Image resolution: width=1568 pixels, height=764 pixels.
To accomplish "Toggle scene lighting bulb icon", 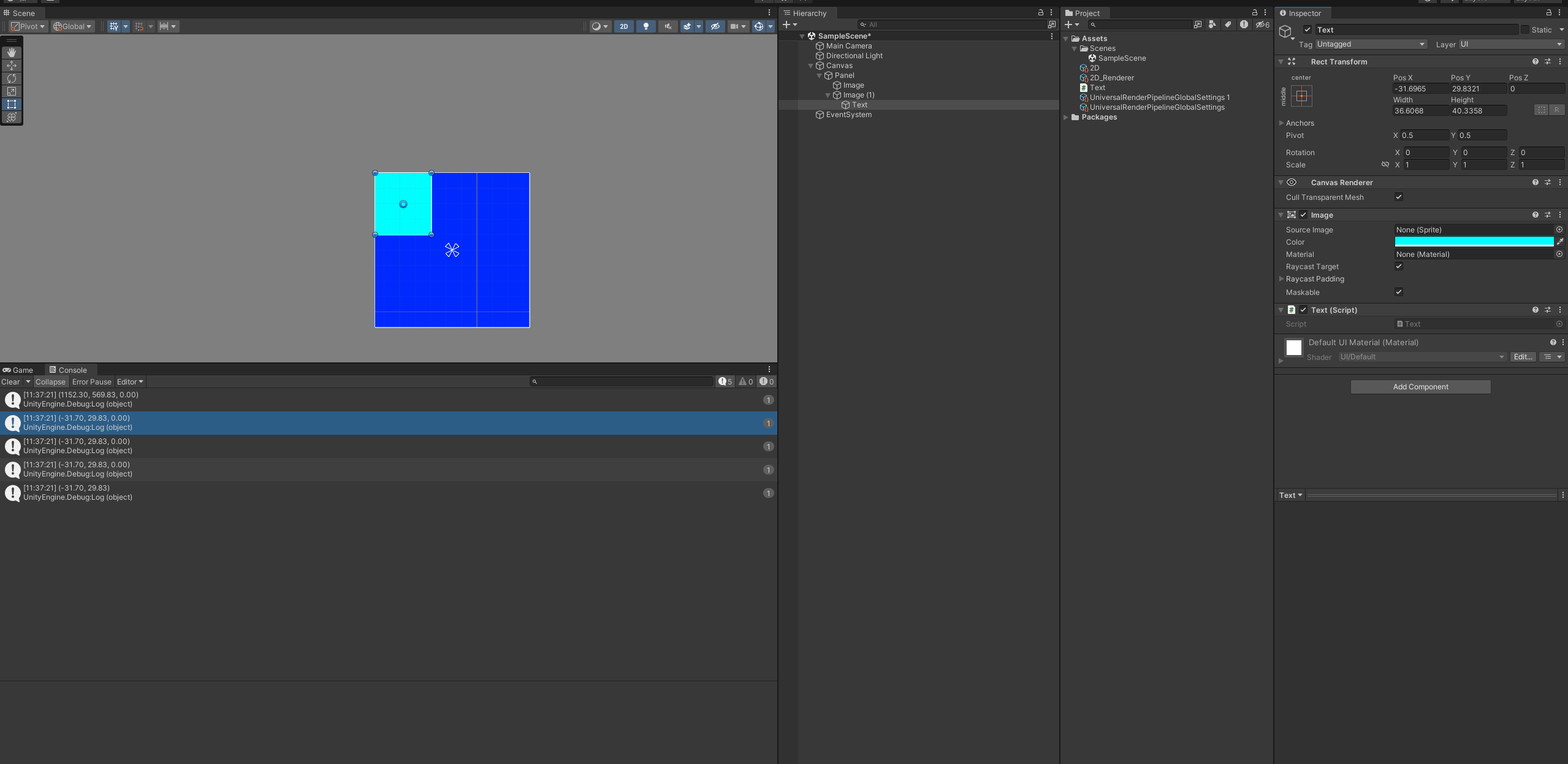I will click(x=645, y=26).
